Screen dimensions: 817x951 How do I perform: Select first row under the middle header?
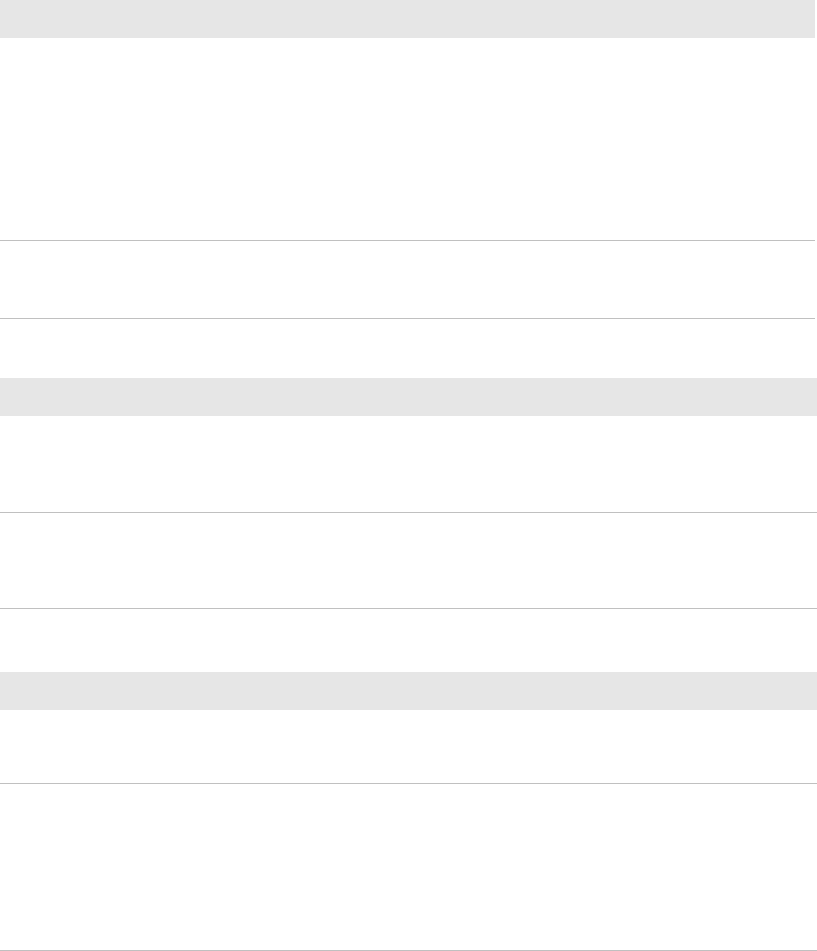click(x=408, y=464)
